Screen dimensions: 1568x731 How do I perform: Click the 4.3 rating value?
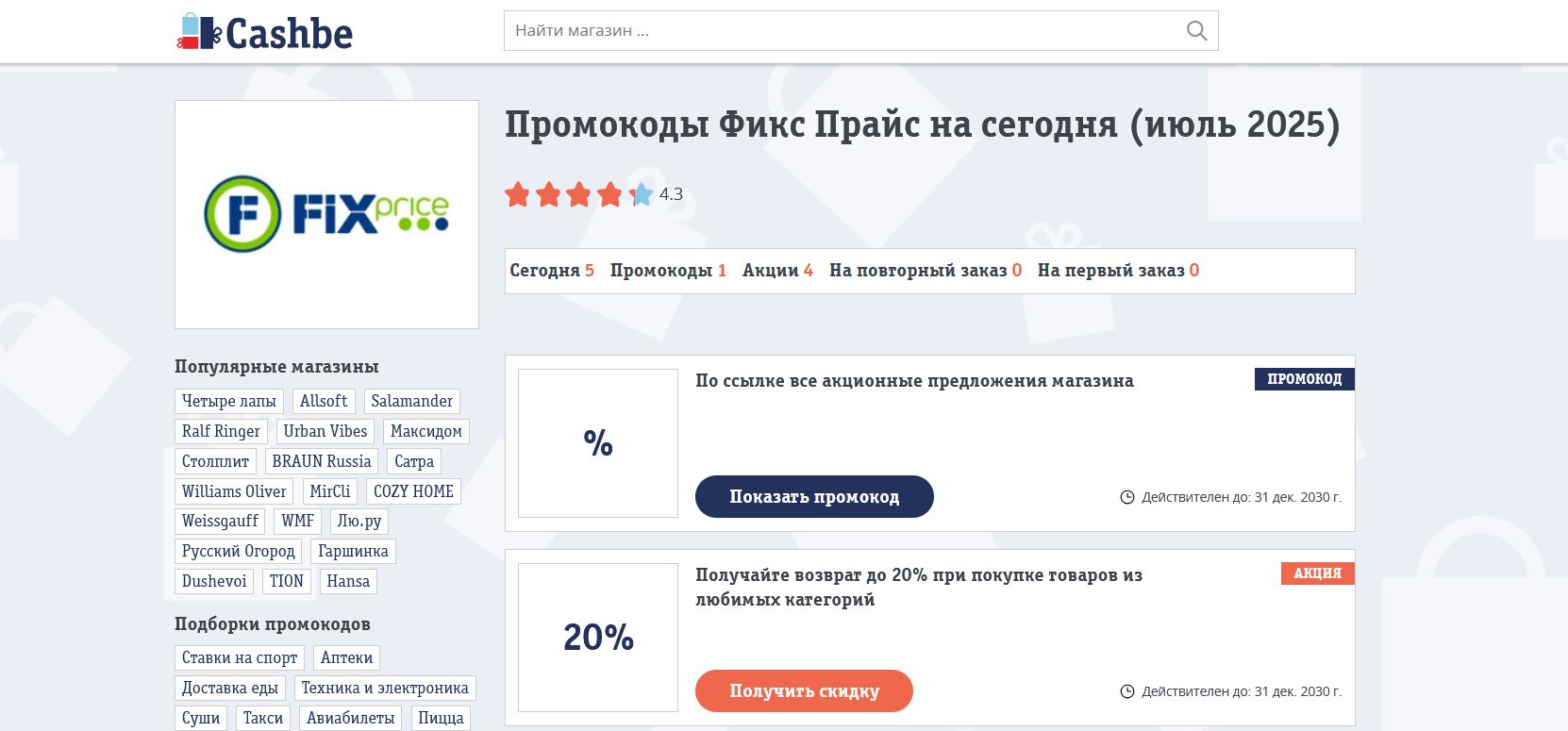(671, 194)
